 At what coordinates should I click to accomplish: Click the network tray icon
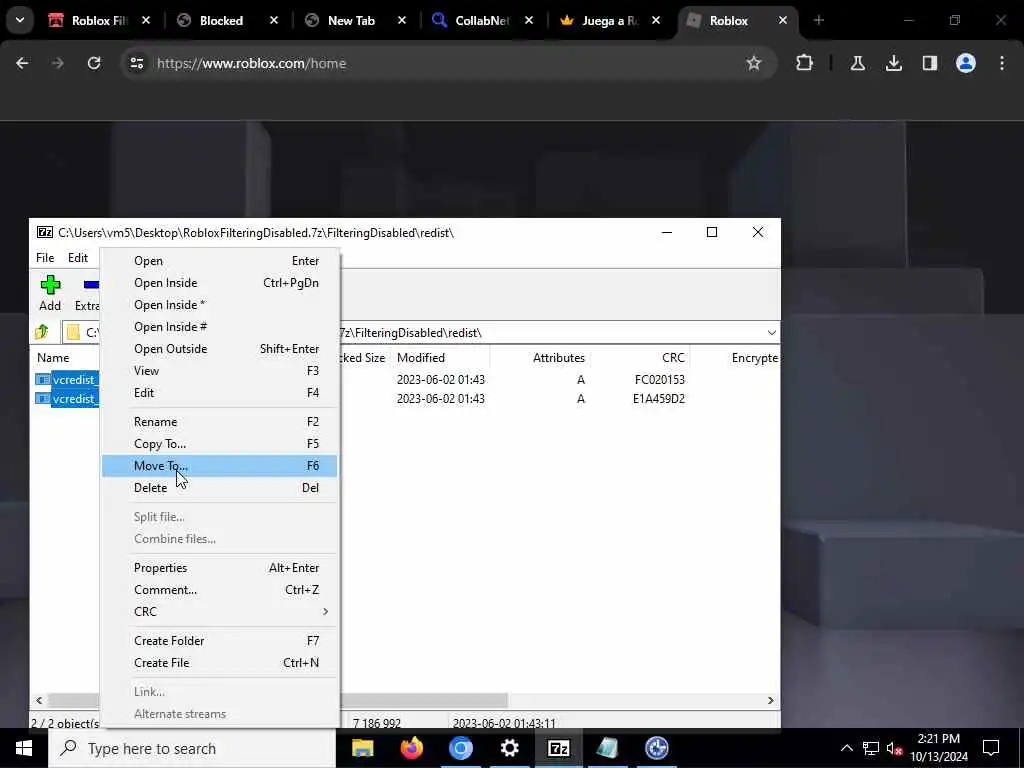[x=871, y=748]
